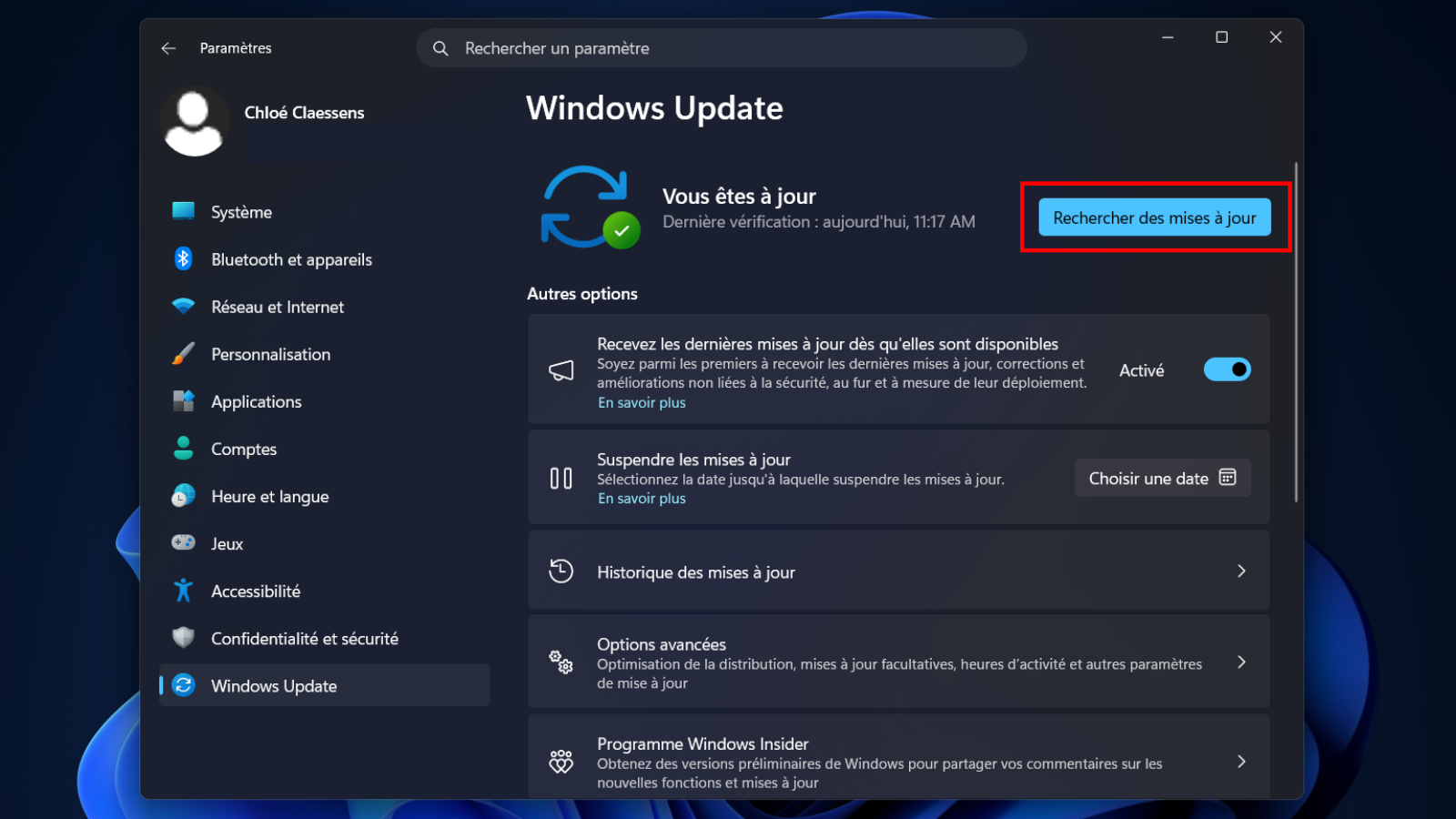Toggle off receiving latest updates switch
Image resolution: width=1456 pixels, height=819 pixels.
click(x=1227, y=369)
